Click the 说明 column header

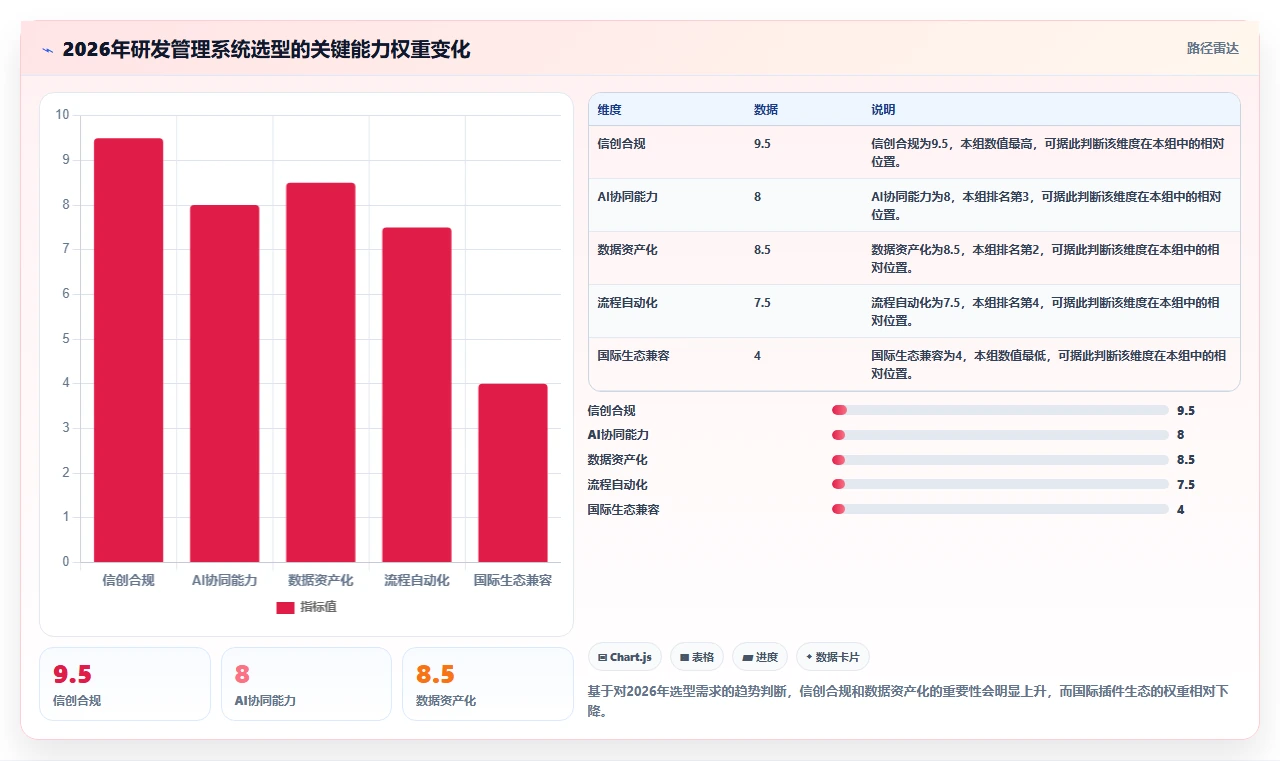pyautogui.click(x=883, y=110)
